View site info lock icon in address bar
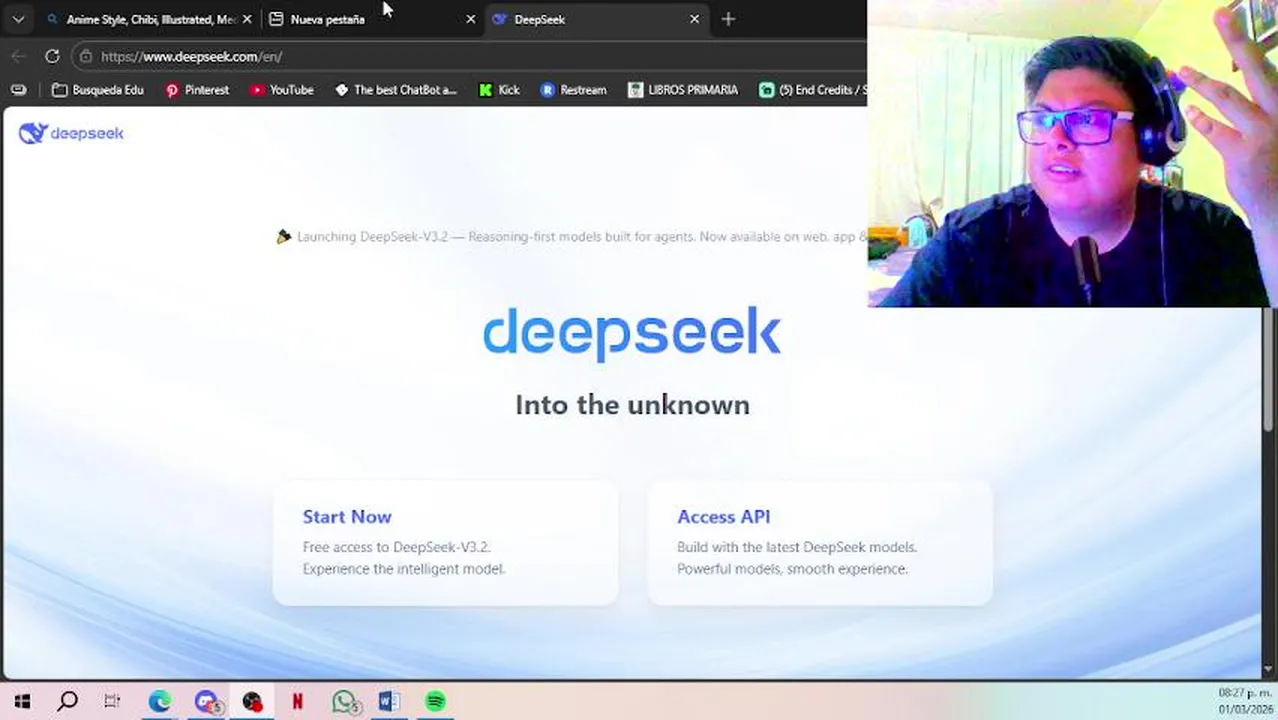Screen dimensions: 1278x720 click(86, 56)
